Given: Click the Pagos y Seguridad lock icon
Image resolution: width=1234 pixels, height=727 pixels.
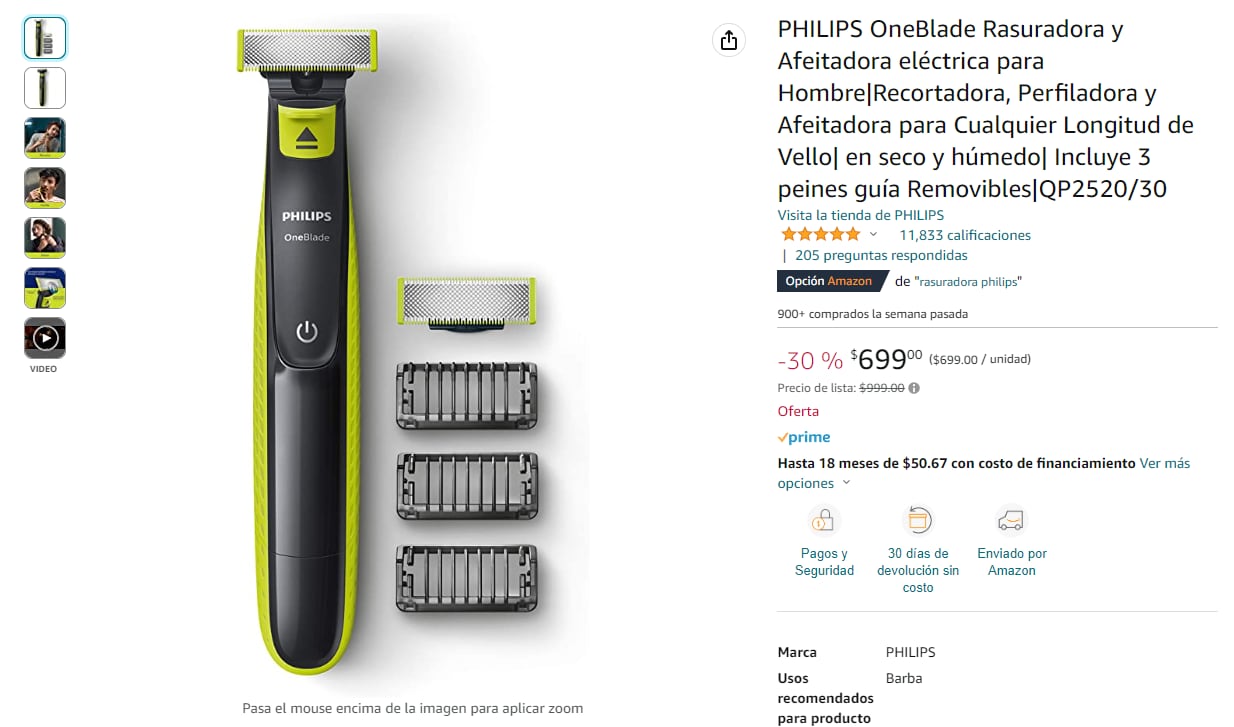Looking at the screenshot, I should point(824,520).
